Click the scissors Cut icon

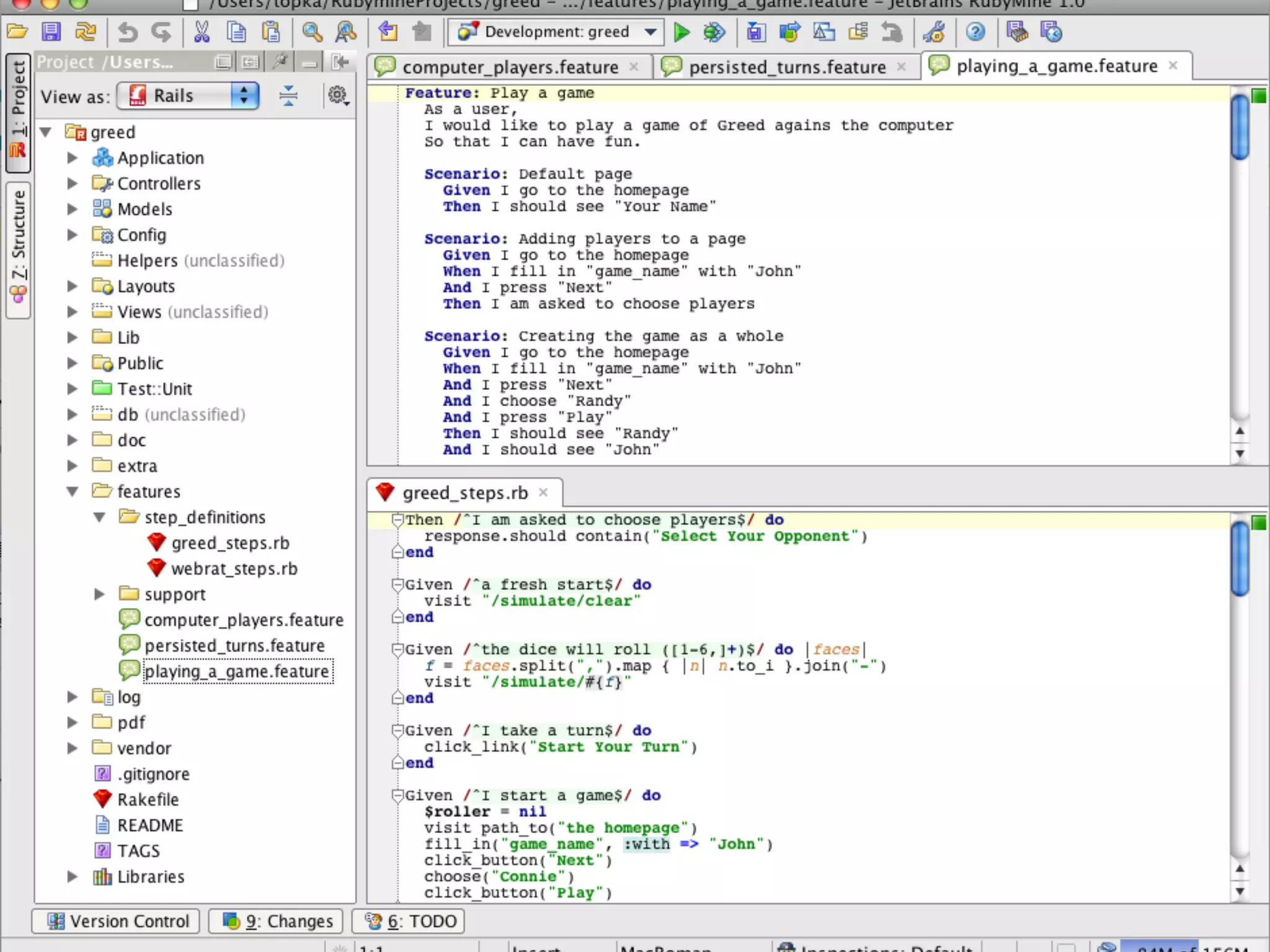tap(202, 32)
